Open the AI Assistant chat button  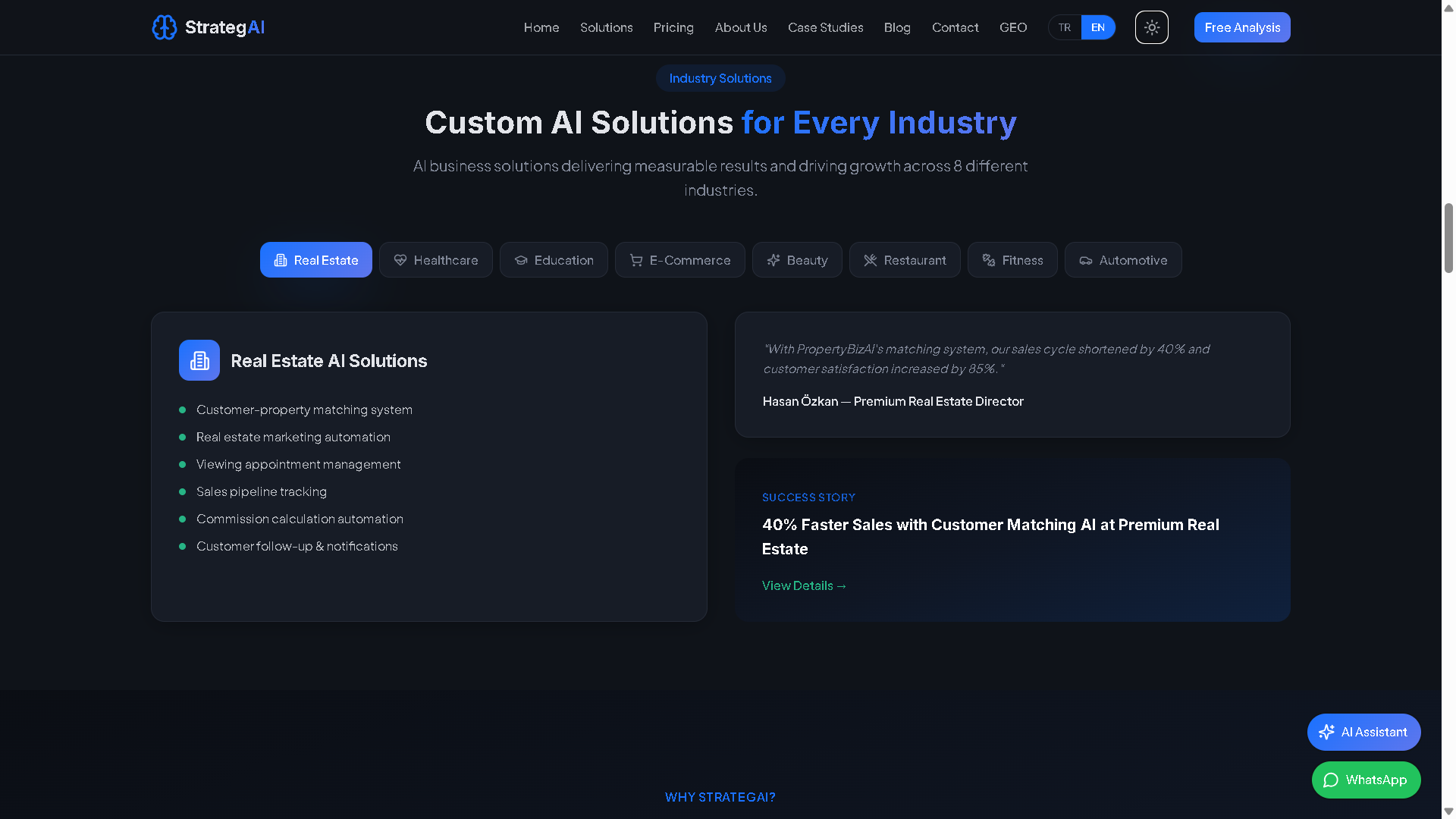1363,732
